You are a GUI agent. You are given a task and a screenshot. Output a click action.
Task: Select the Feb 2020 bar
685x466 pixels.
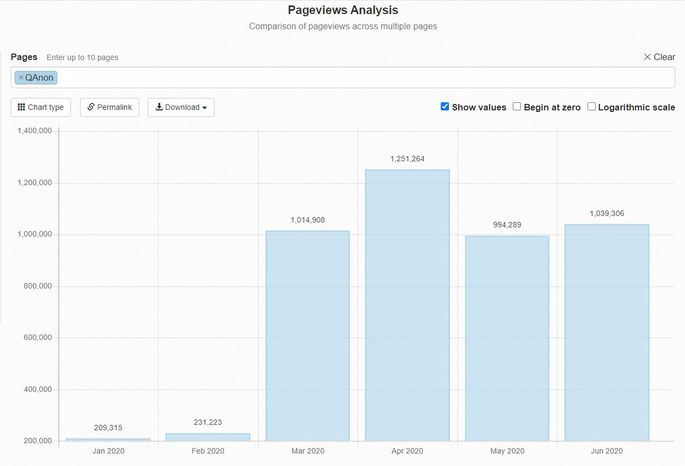(x=208, y=437)
